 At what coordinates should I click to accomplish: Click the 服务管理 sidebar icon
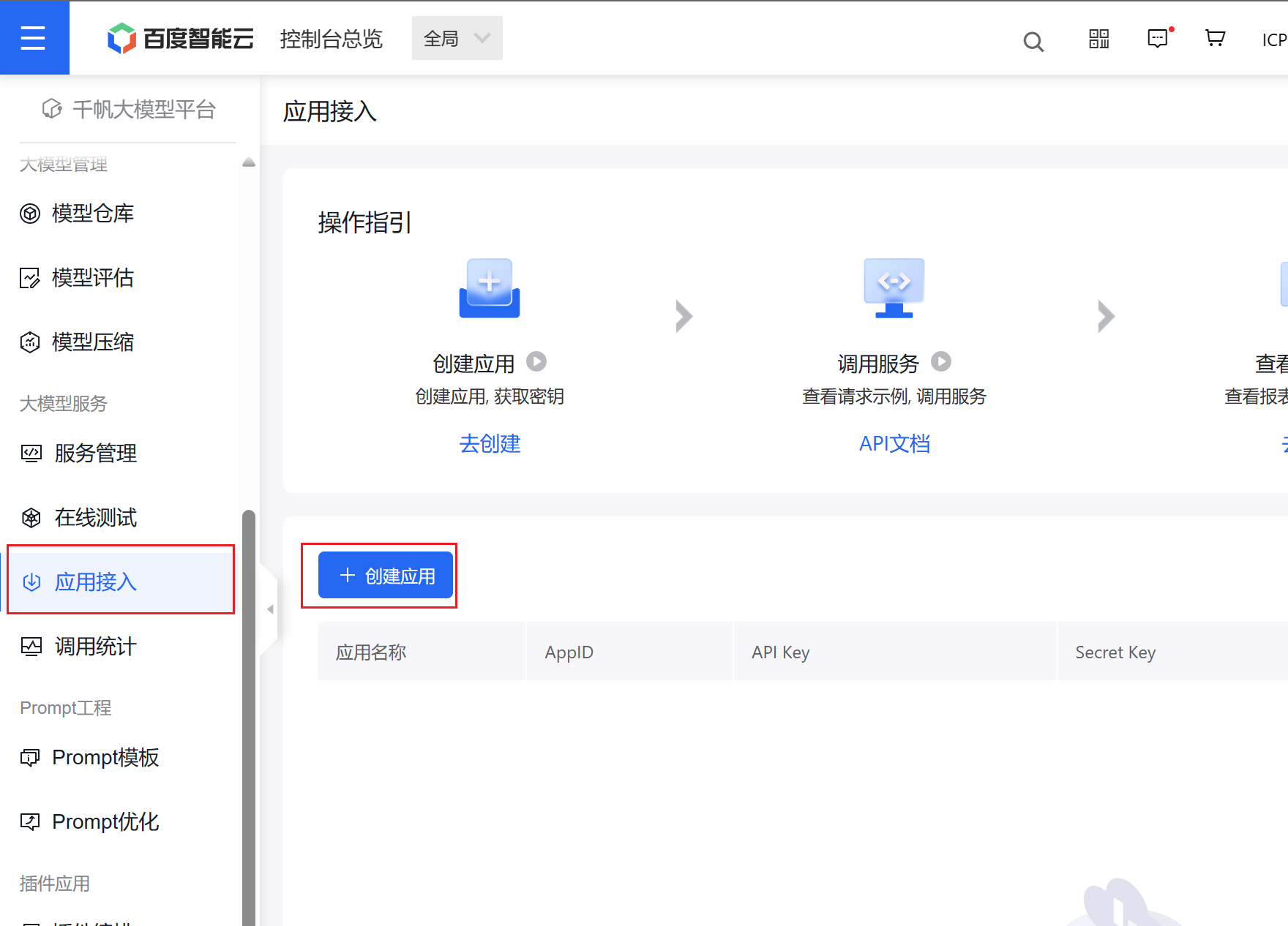click(x=31, y=453)
